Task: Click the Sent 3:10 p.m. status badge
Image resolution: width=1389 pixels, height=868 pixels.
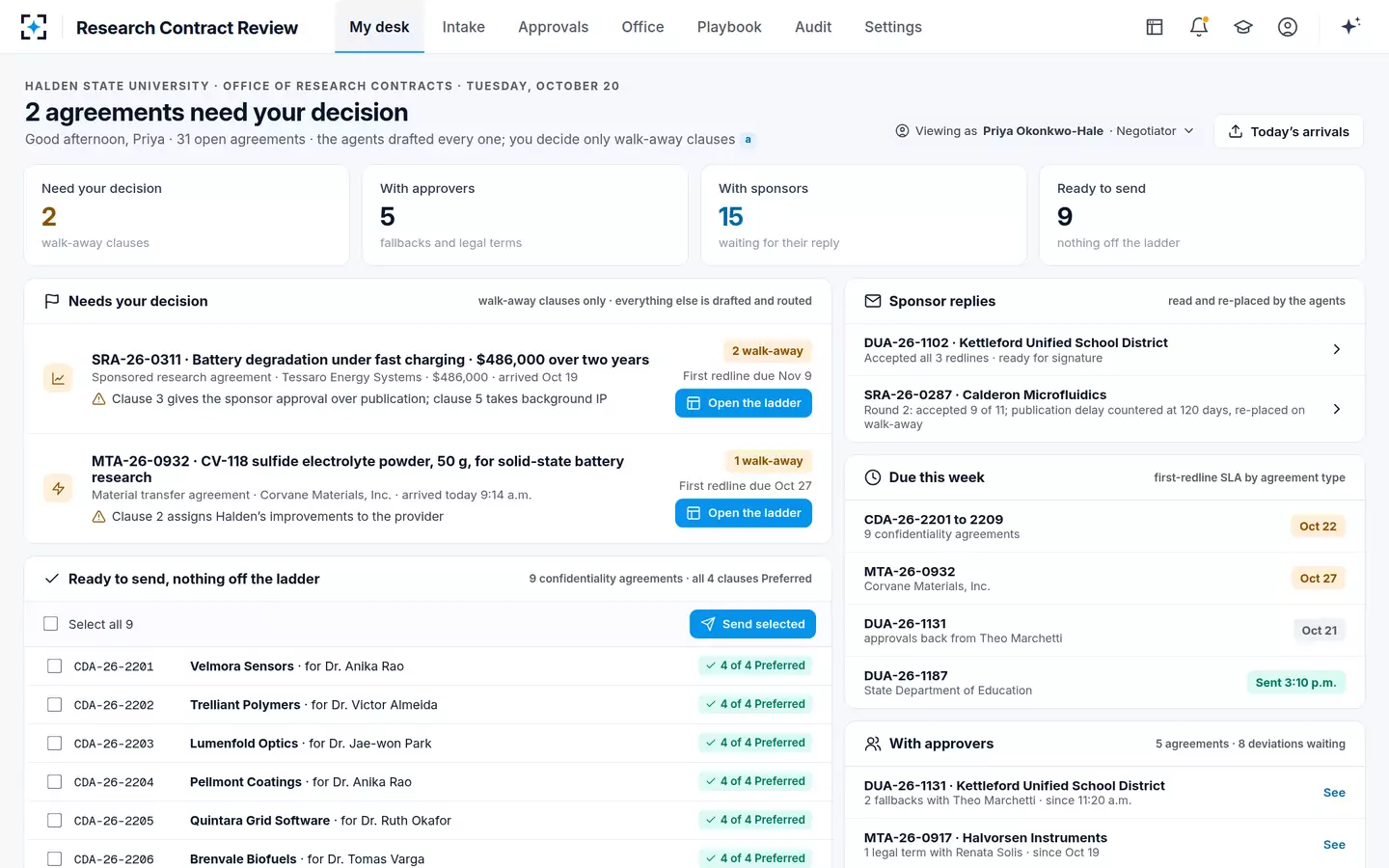Action: tap(1295, 683)
